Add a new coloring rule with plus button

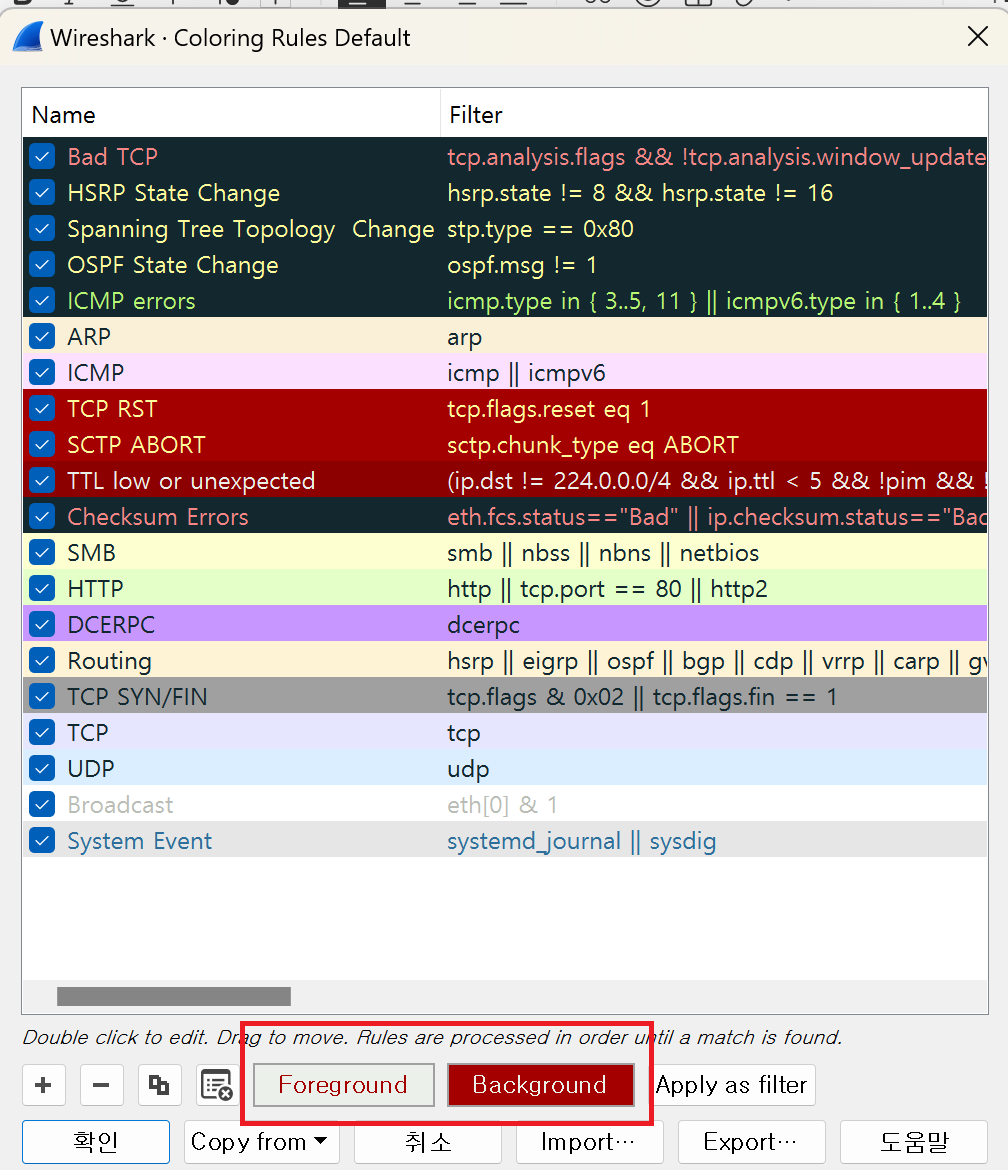(43, 1085)
